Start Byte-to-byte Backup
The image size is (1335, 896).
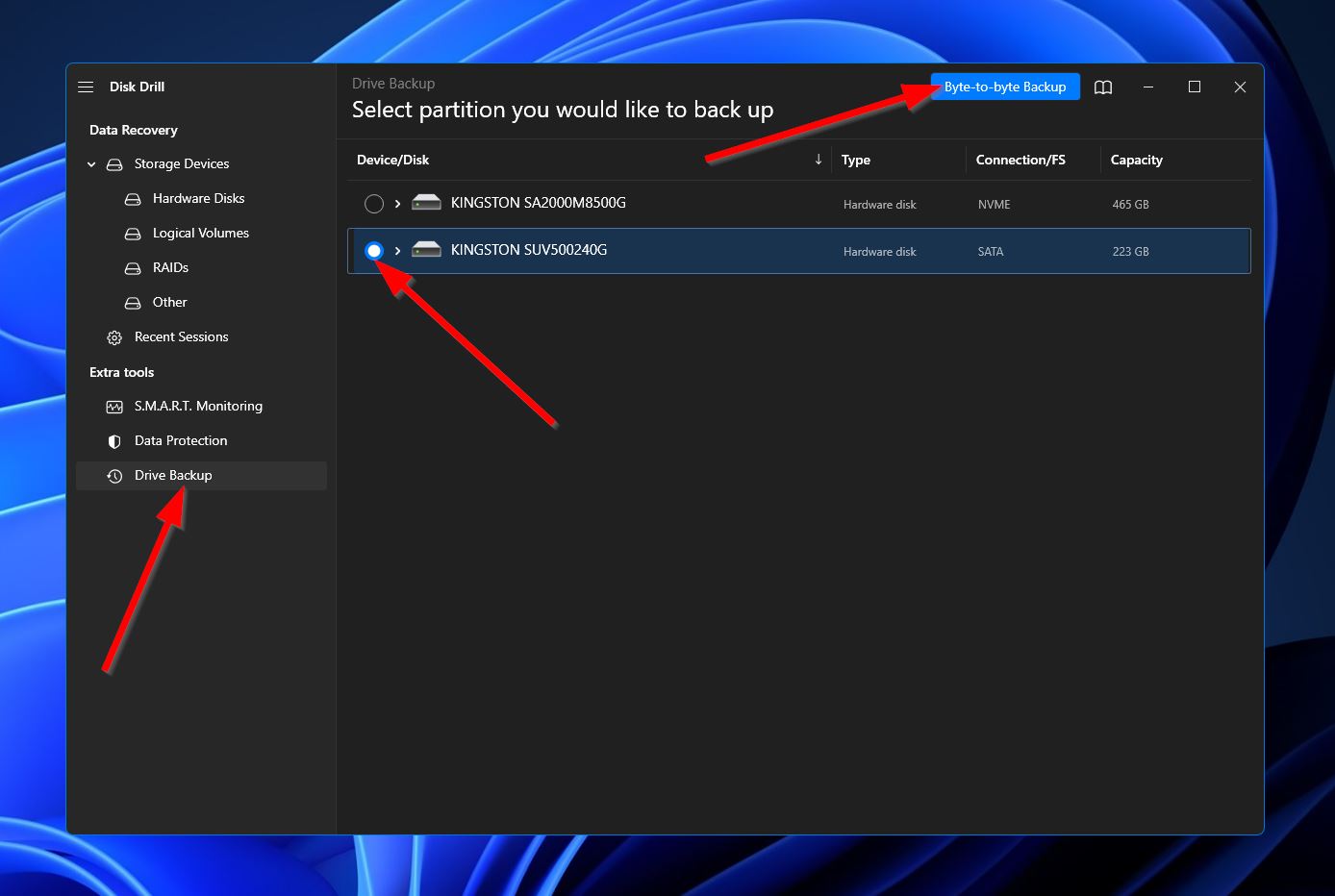click(x=1005, y=87)
